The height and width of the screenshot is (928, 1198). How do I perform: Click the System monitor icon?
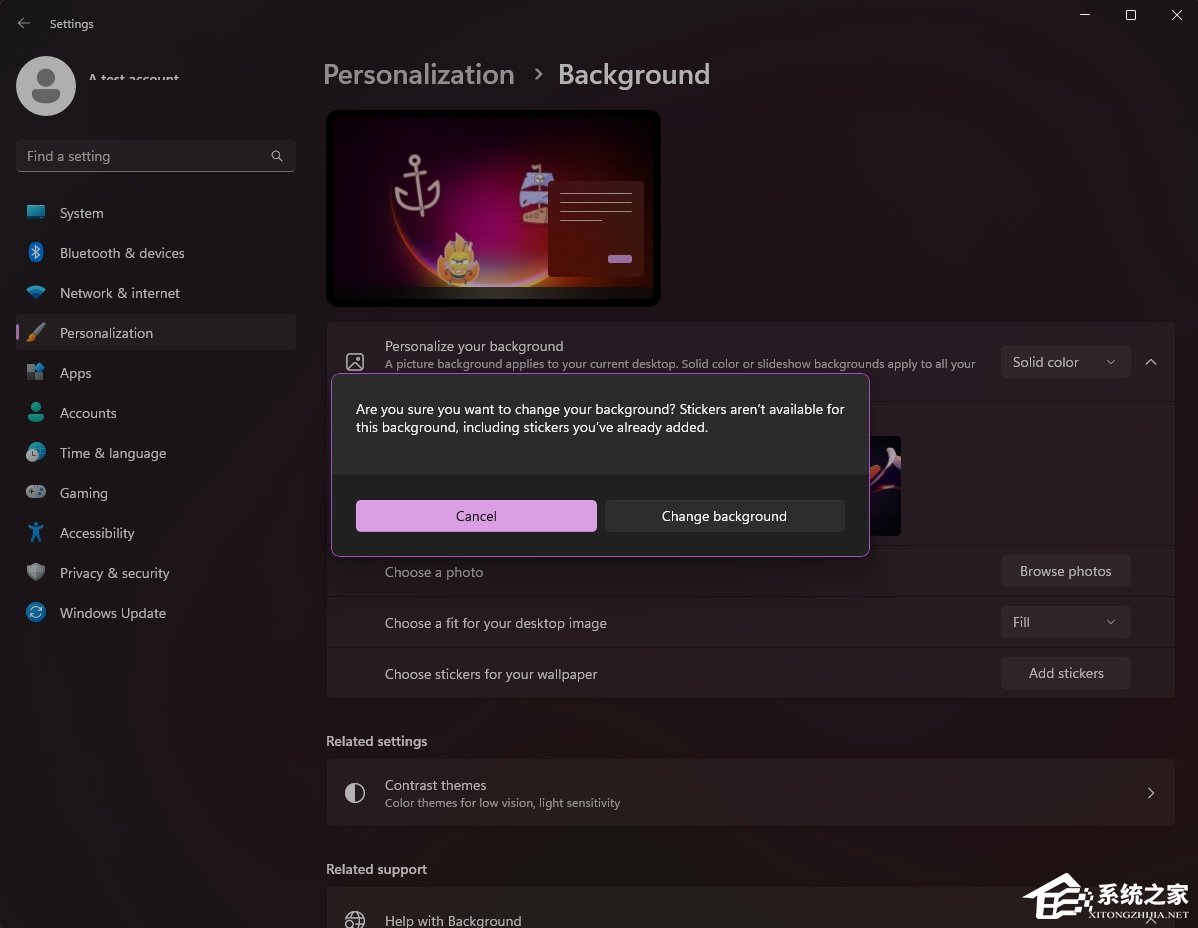click(36, 212)
